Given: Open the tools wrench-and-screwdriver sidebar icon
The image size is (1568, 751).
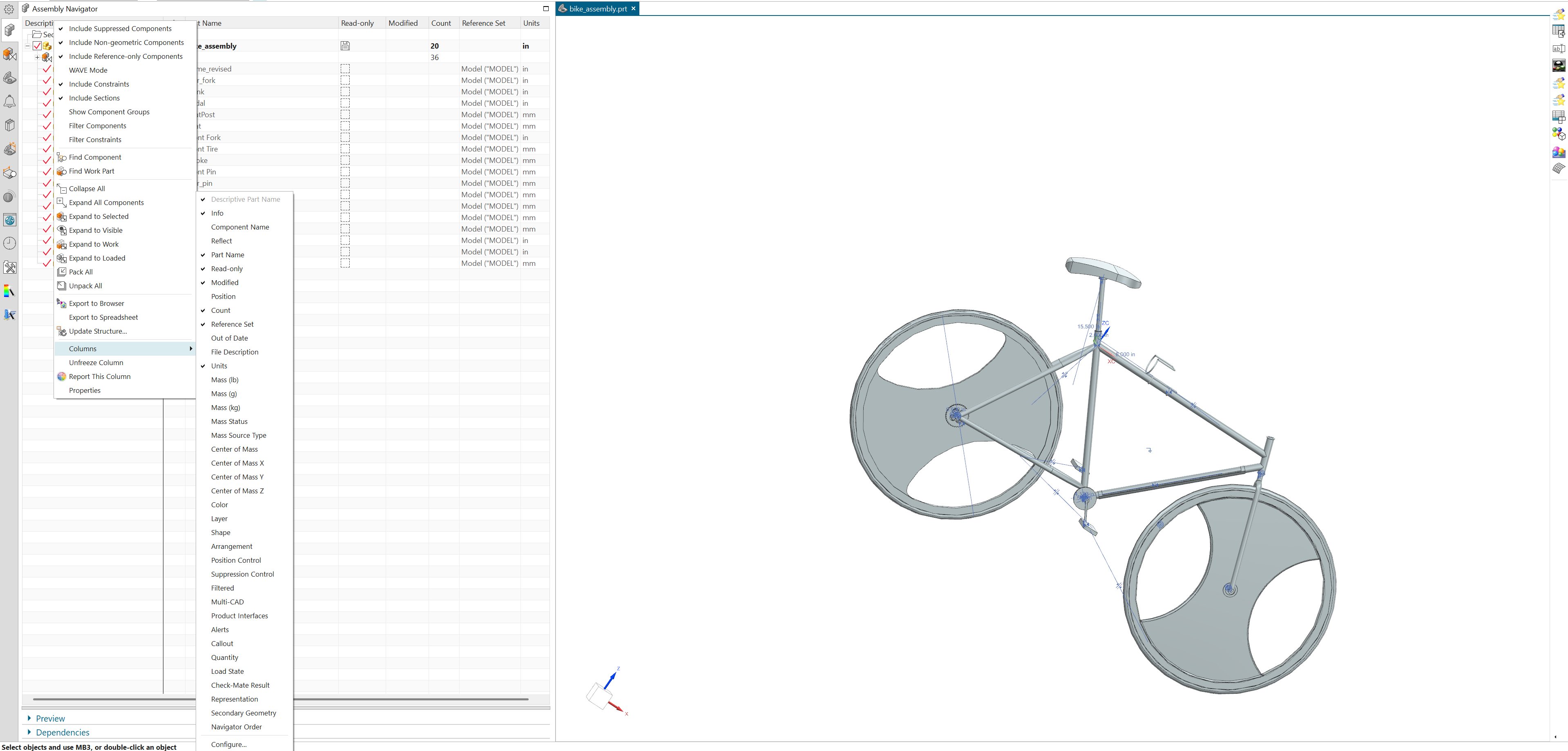Looking at the screenshot, I should point(9,267).
